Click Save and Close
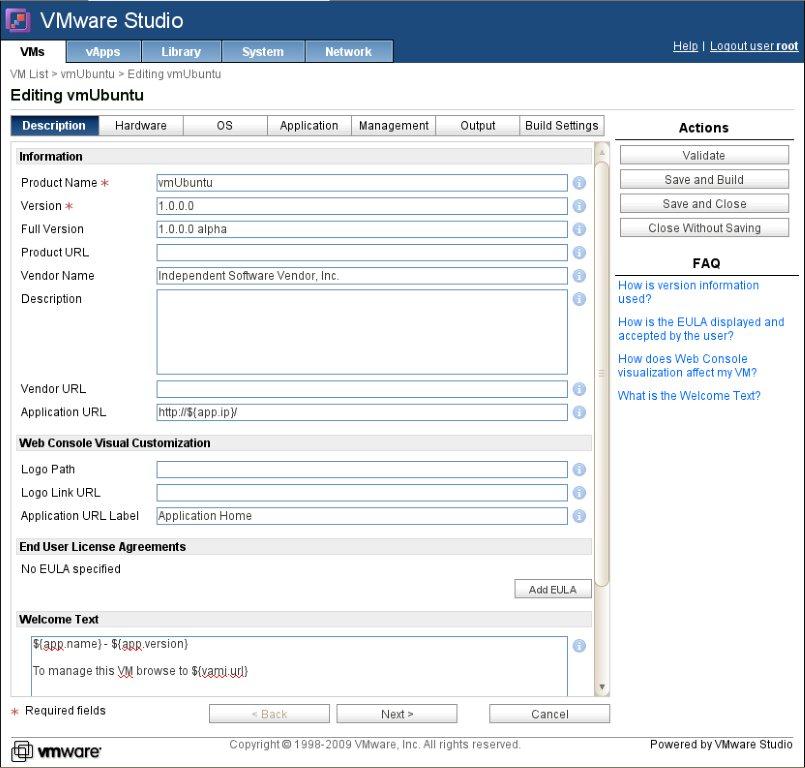The width and height of the screenshot is (805, 768). (704, 203)
